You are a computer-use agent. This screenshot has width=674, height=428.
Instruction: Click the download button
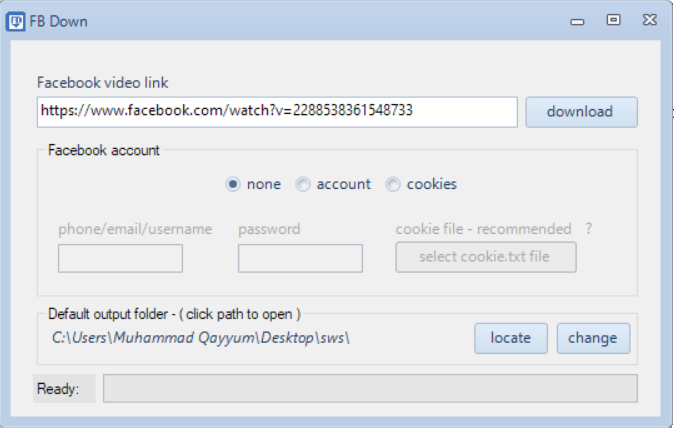click(581, 112)
